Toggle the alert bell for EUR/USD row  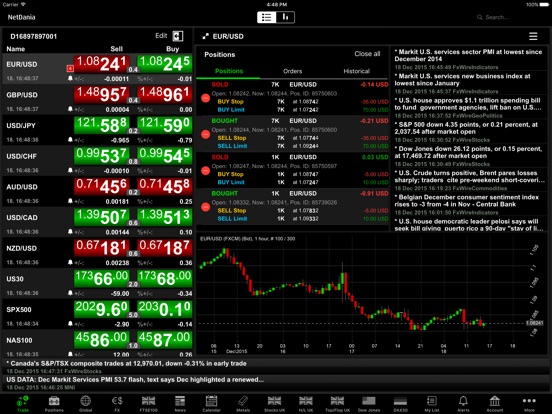pos(70,78)
